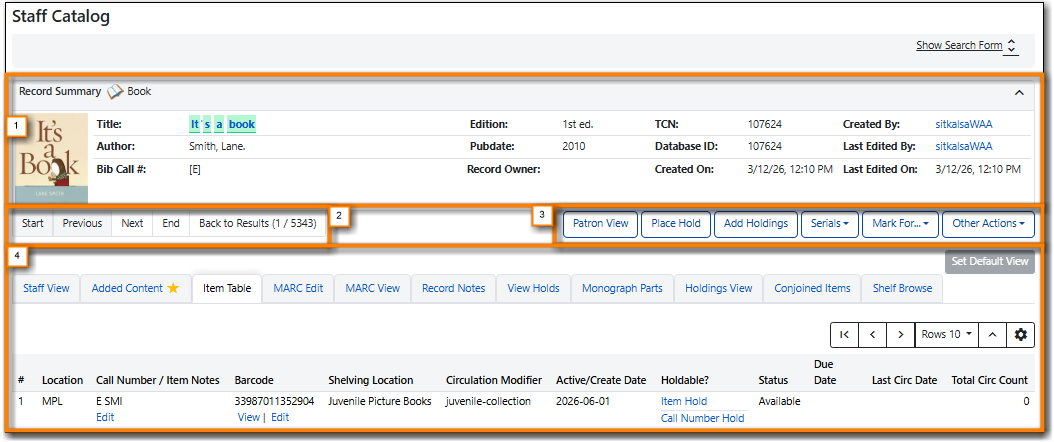The image size is (1054, 442).
Task: Click the It's a Book cover thumbnail
Action: point(51,159)
